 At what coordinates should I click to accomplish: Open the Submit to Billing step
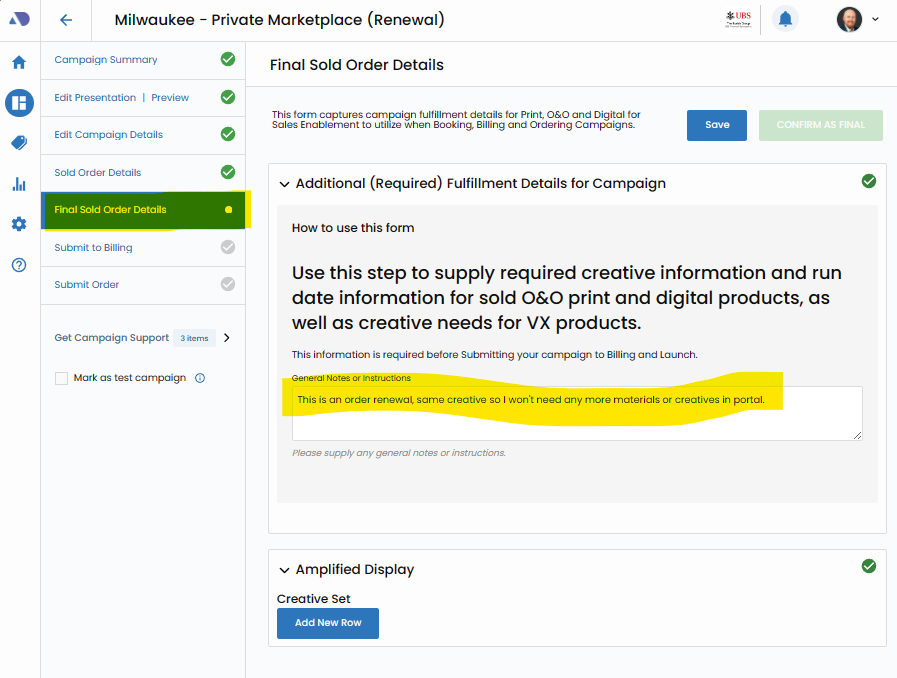[93, 247]
